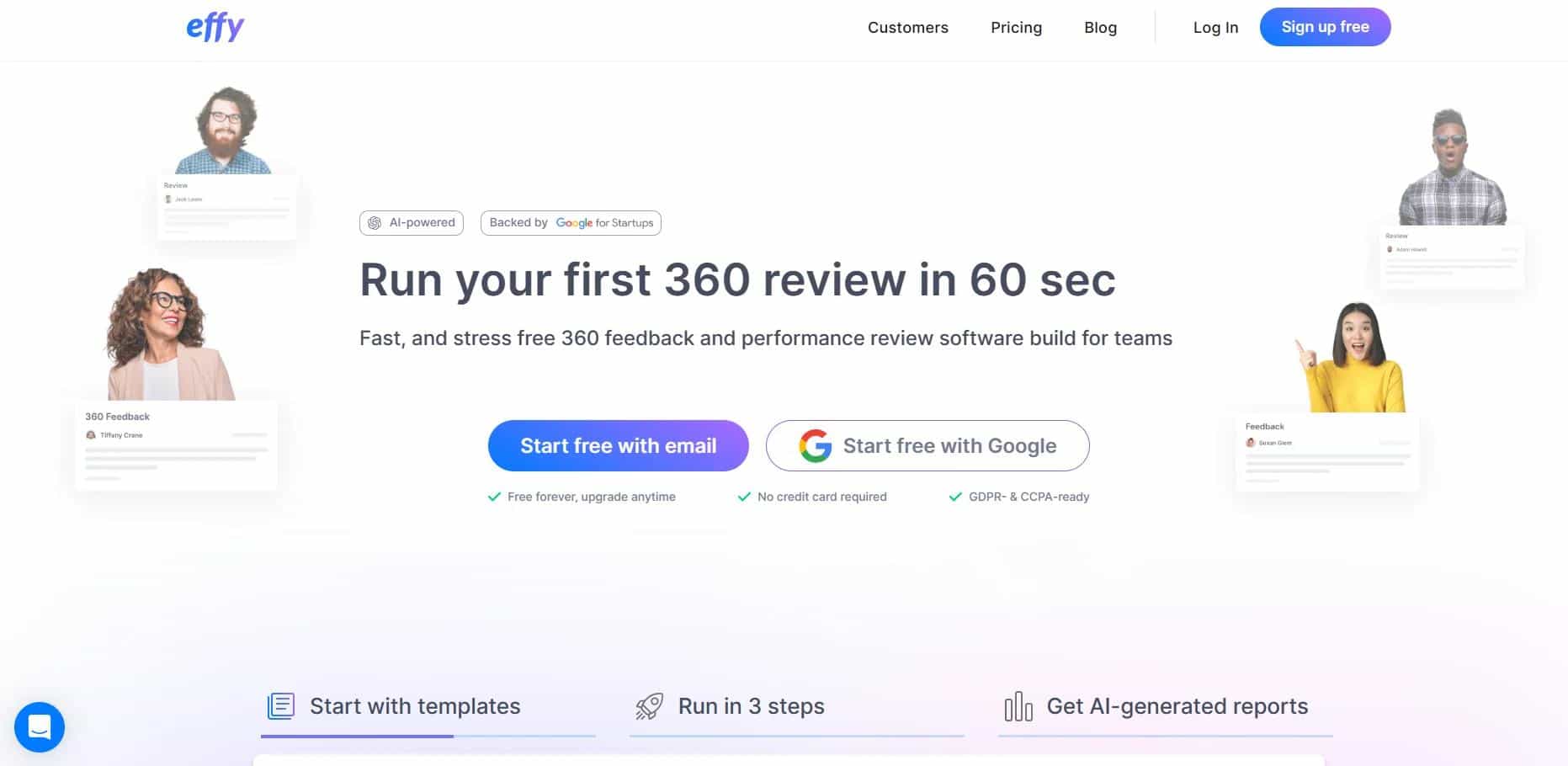Click the 360 Feedback Tiffany Crane card
1568x766 pixels.
(176, 445)
